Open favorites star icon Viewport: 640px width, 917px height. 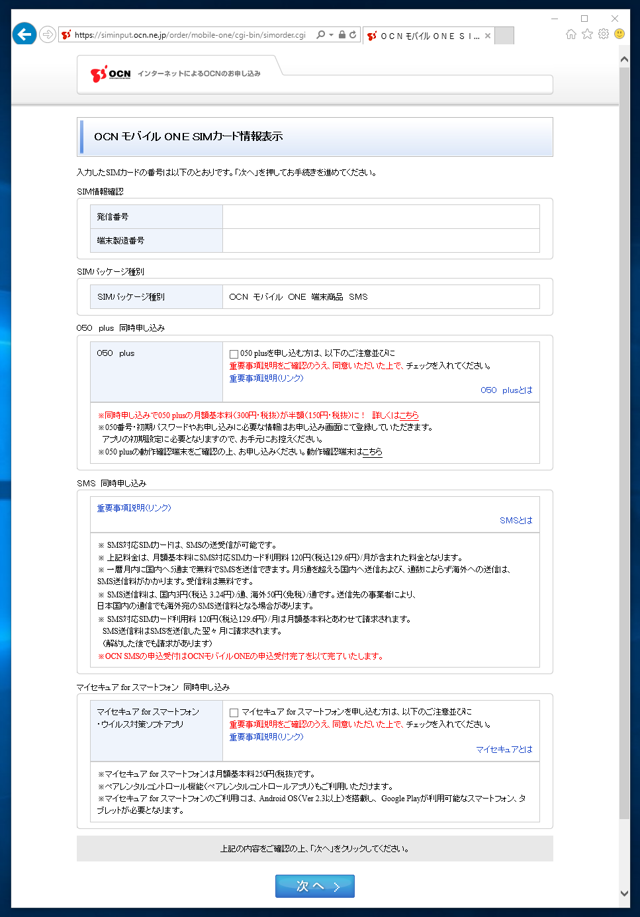pyautogui.click(x=587, y=34)
